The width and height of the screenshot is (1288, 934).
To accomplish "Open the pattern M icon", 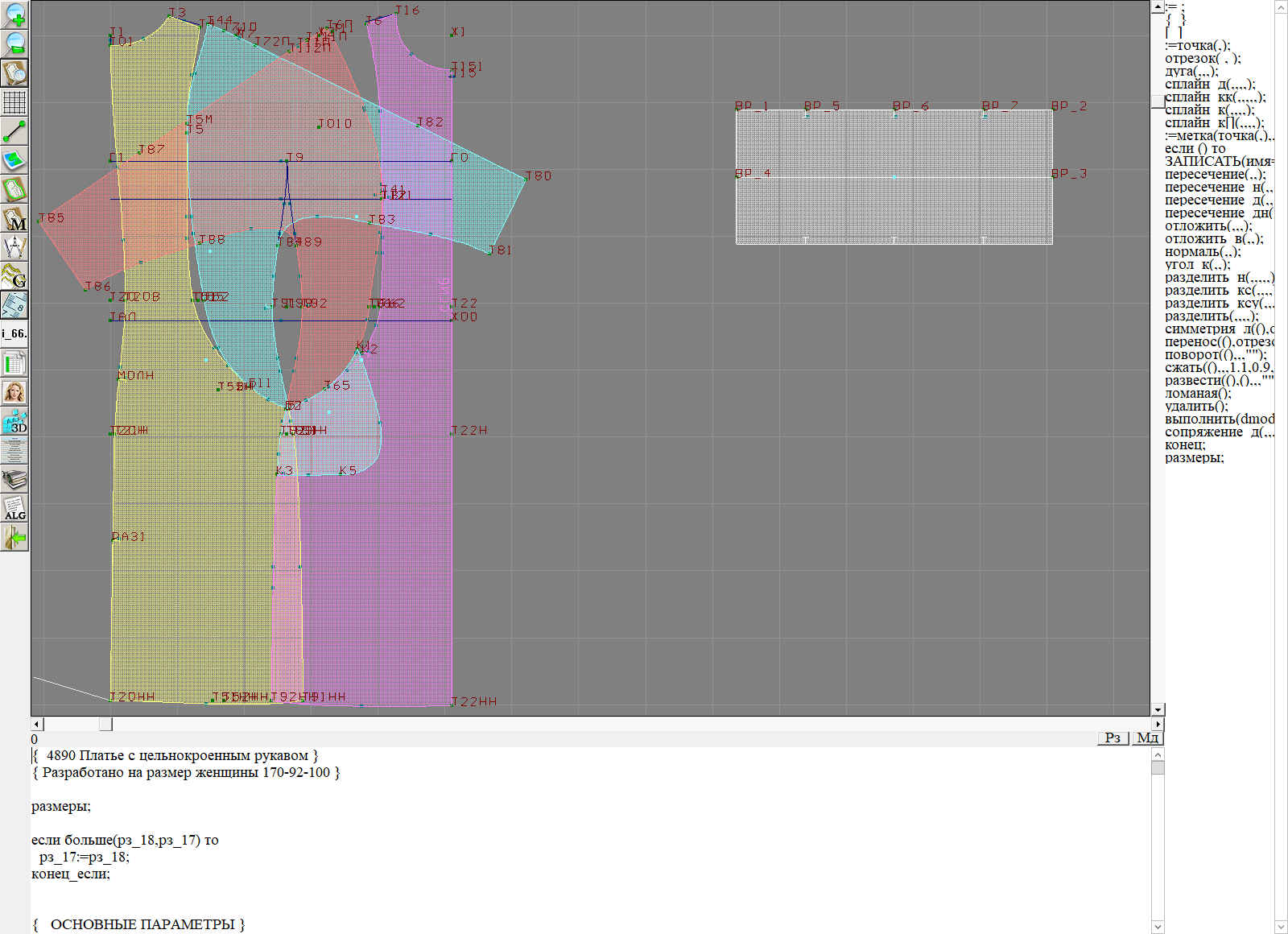I will click(14, 219).
